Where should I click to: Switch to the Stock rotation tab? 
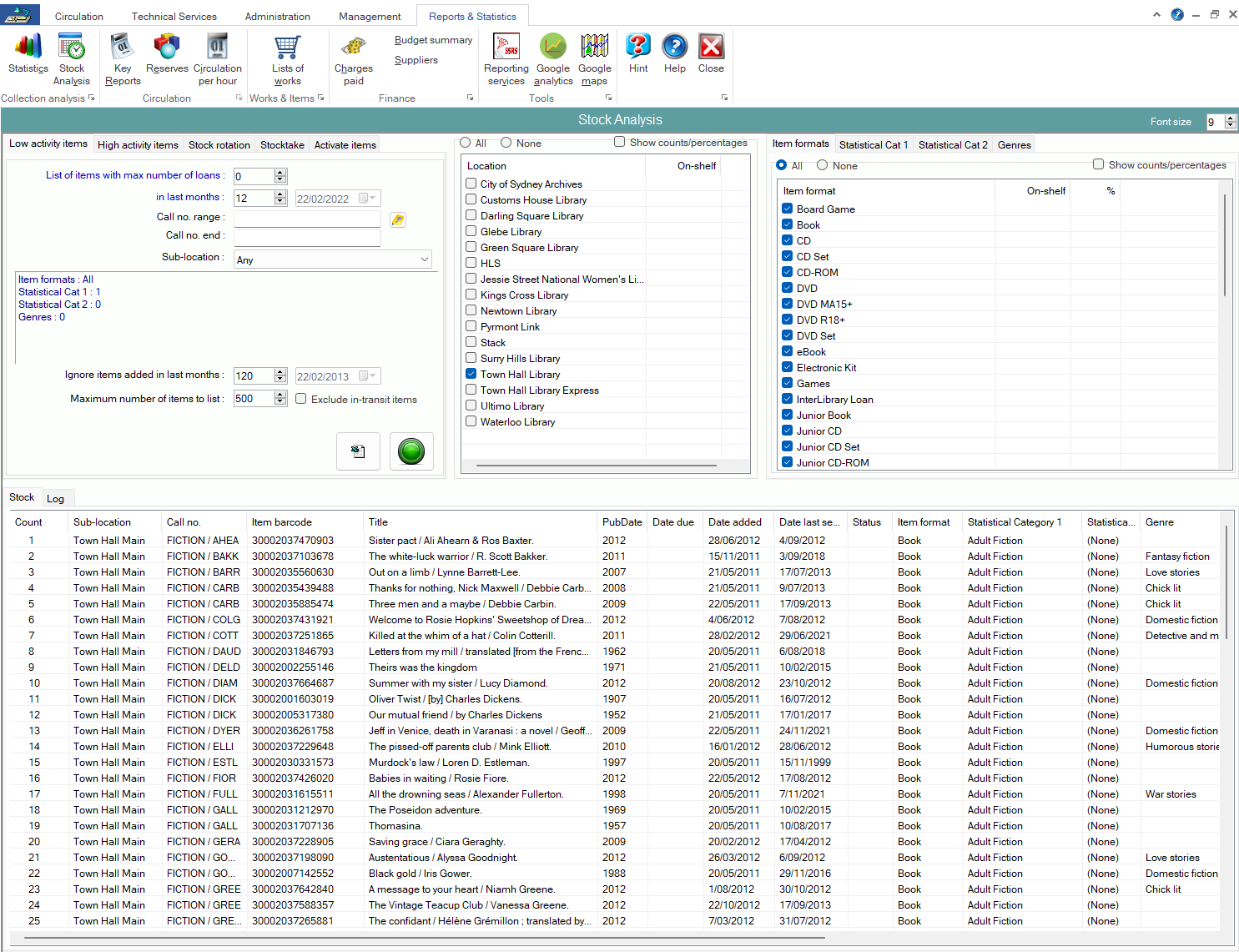pyautogui.click(x=219, y=144)
